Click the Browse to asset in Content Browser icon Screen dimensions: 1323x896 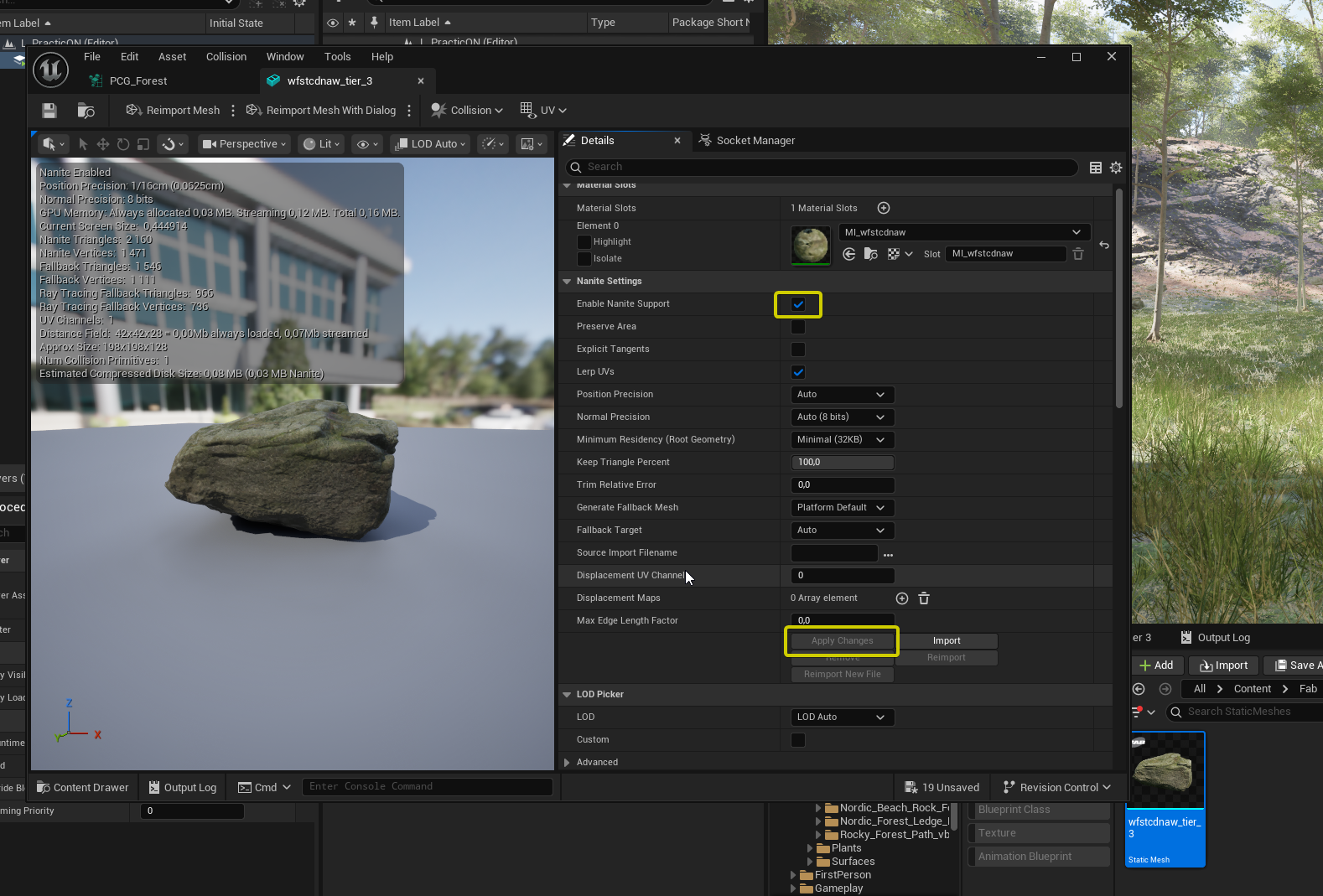[x=86, y=111]
